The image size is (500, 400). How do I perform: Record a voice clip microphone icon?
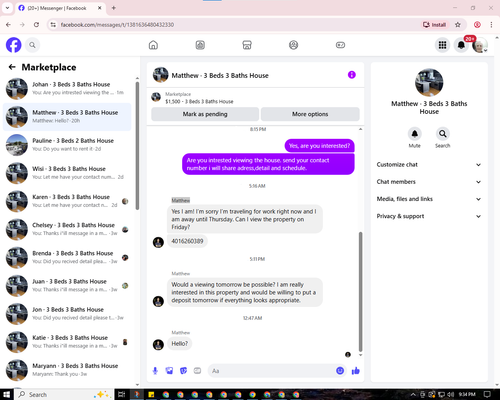click(x=155, y=371)
